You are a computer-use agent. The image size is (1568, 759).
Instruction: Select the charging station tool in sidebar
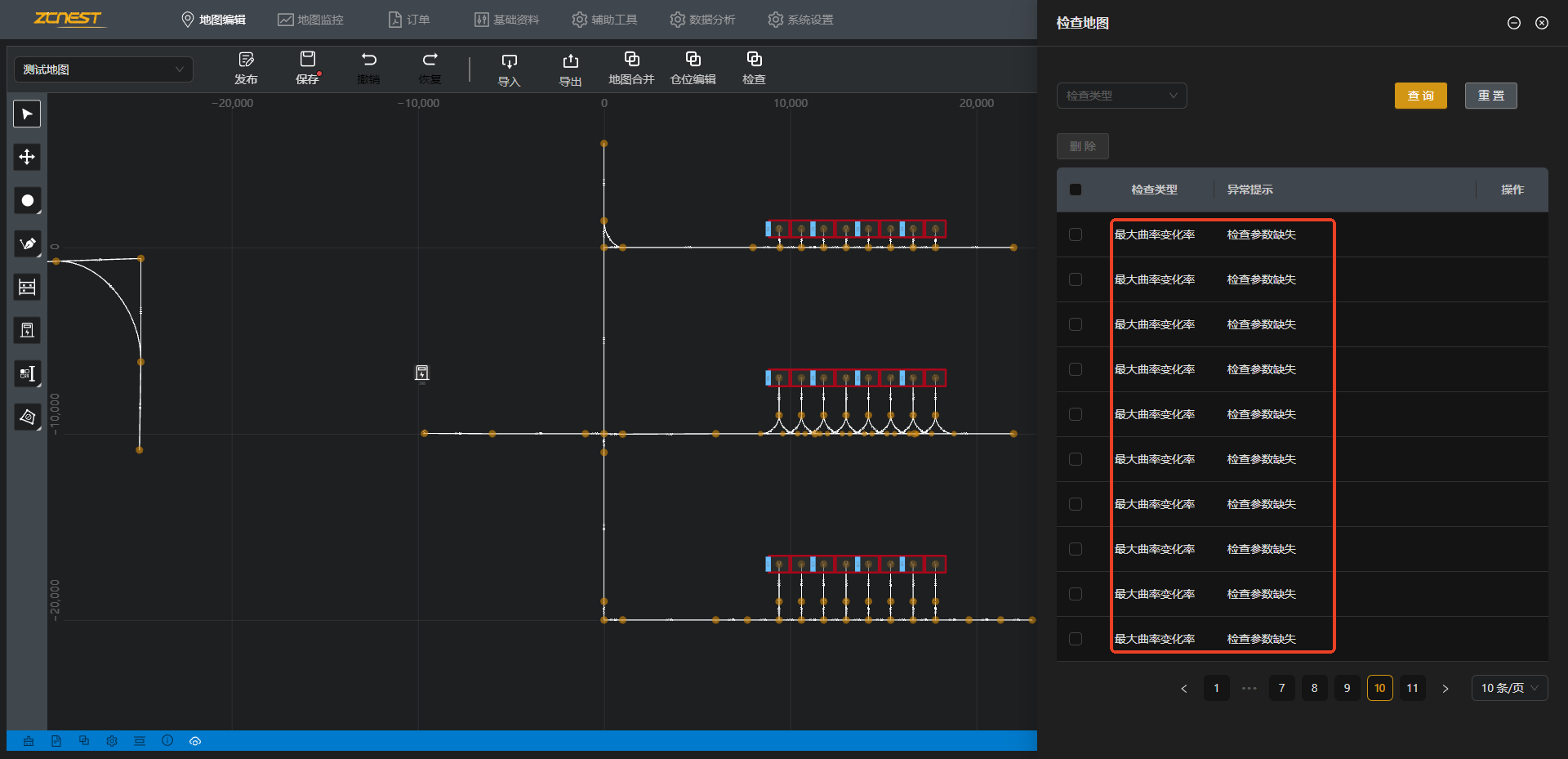tap(27, 330)
